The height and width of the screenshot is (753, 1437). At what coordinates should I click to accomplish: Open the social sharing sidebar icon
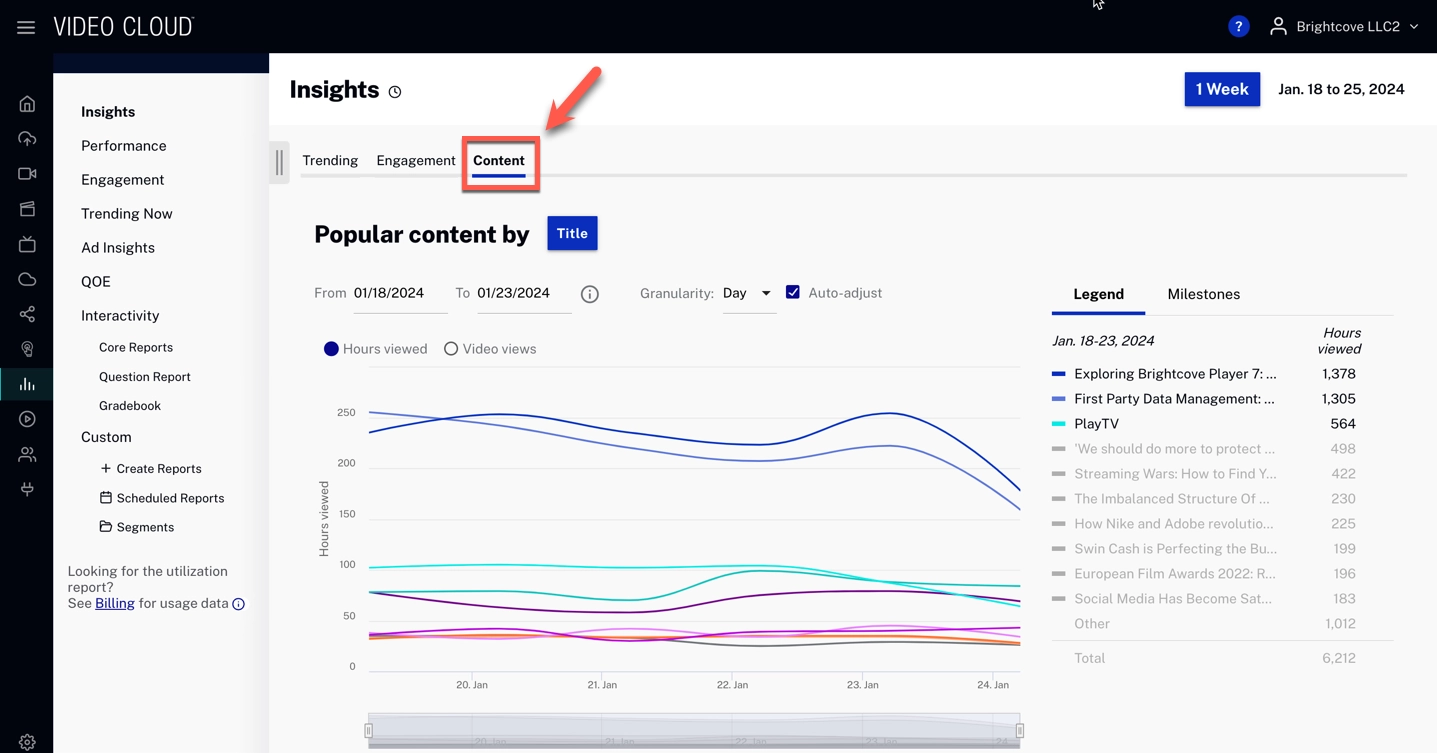pyautogui.click(x=27, y=313)
